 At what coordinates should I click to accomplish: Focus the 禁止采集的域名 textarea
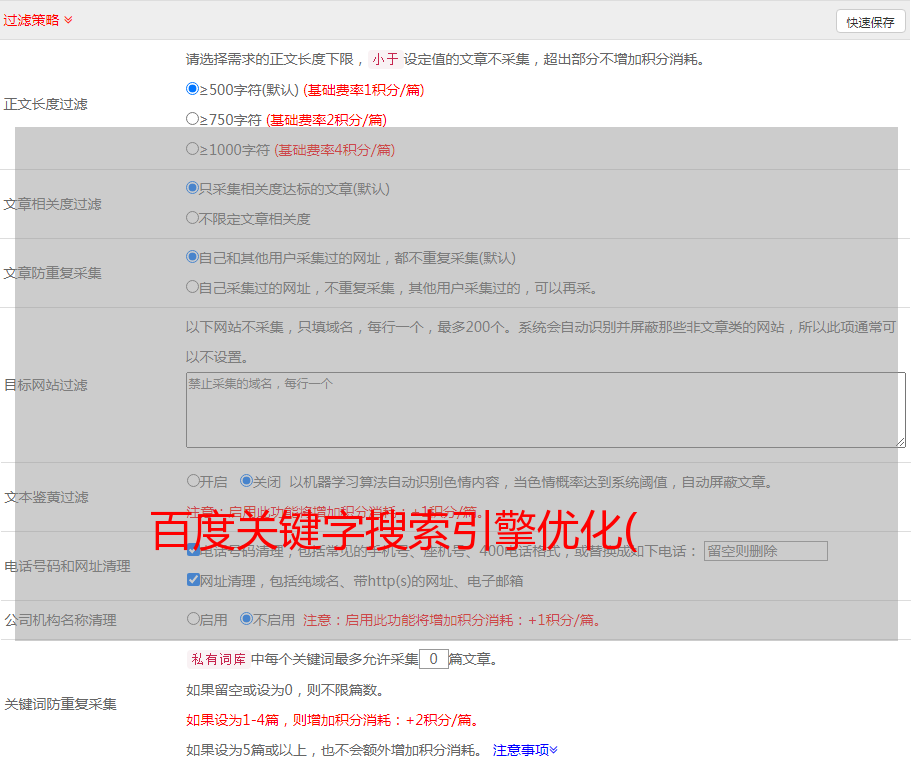(546, 410)
